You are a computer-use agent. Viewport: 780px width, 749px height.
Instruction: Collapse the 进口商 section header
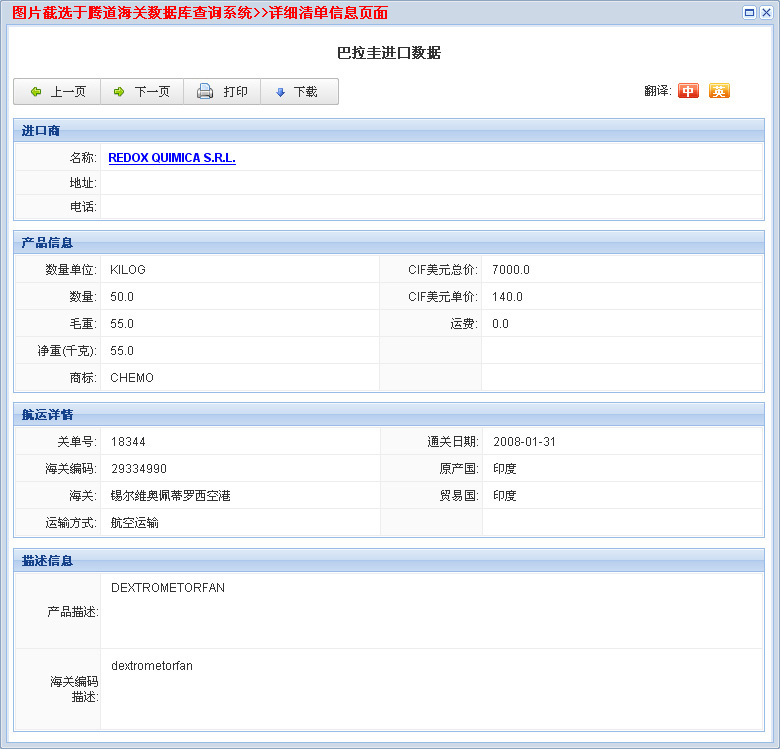click(x=41, y=131)
